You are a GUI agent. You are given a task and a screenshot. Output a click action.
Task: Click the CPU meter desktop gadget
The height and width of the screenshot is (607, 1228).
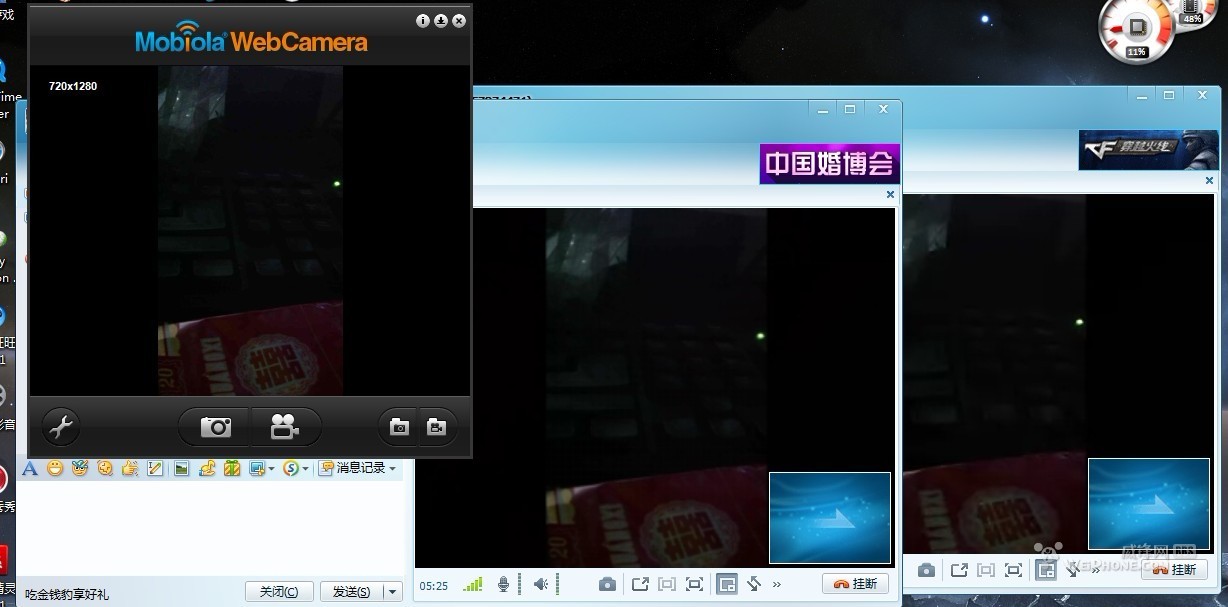click(x=1136, y=28)
